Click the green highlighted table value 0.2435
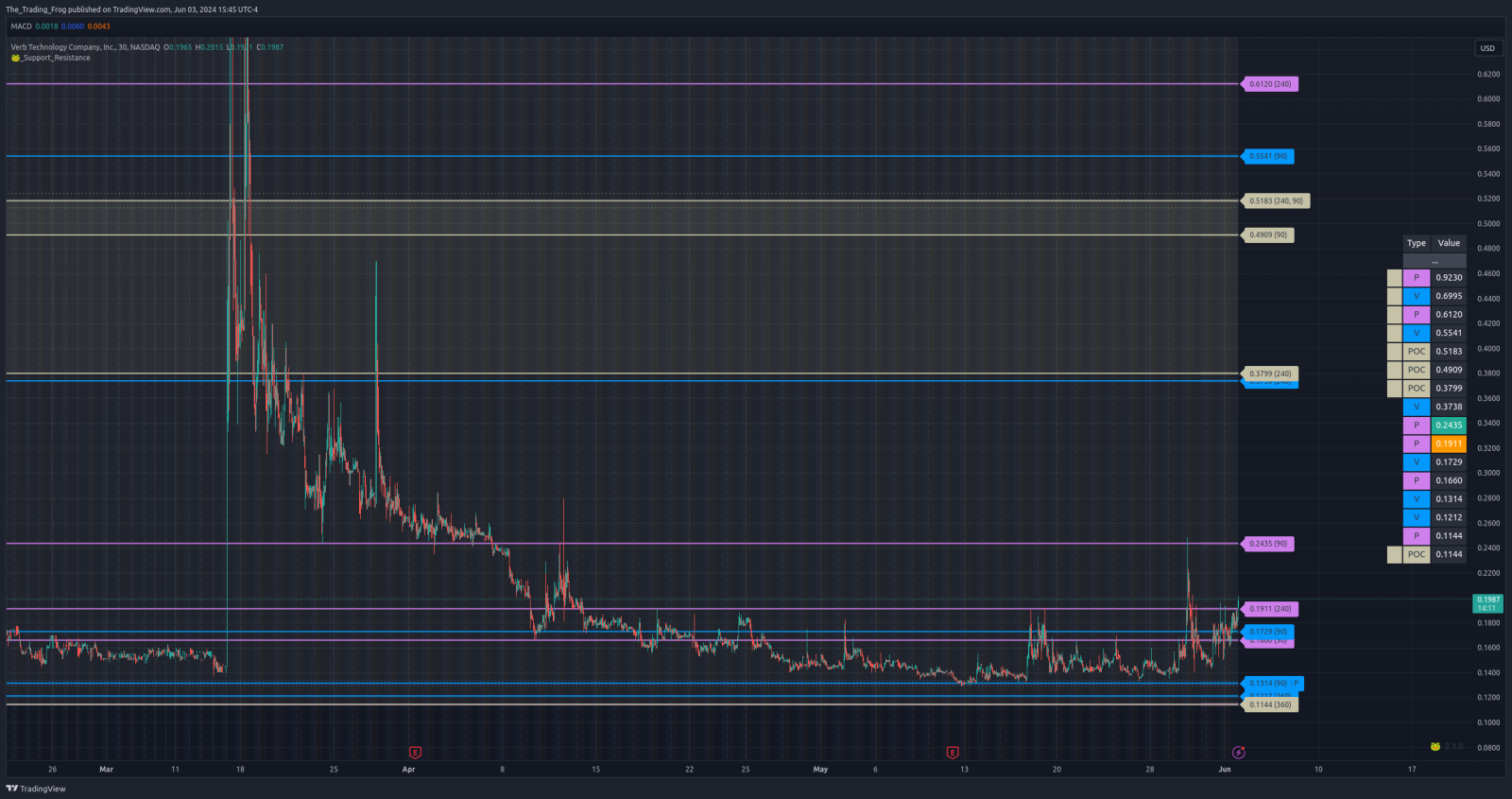The image size is (1512, 799). pyautogui.click(x=1449, y=426)
